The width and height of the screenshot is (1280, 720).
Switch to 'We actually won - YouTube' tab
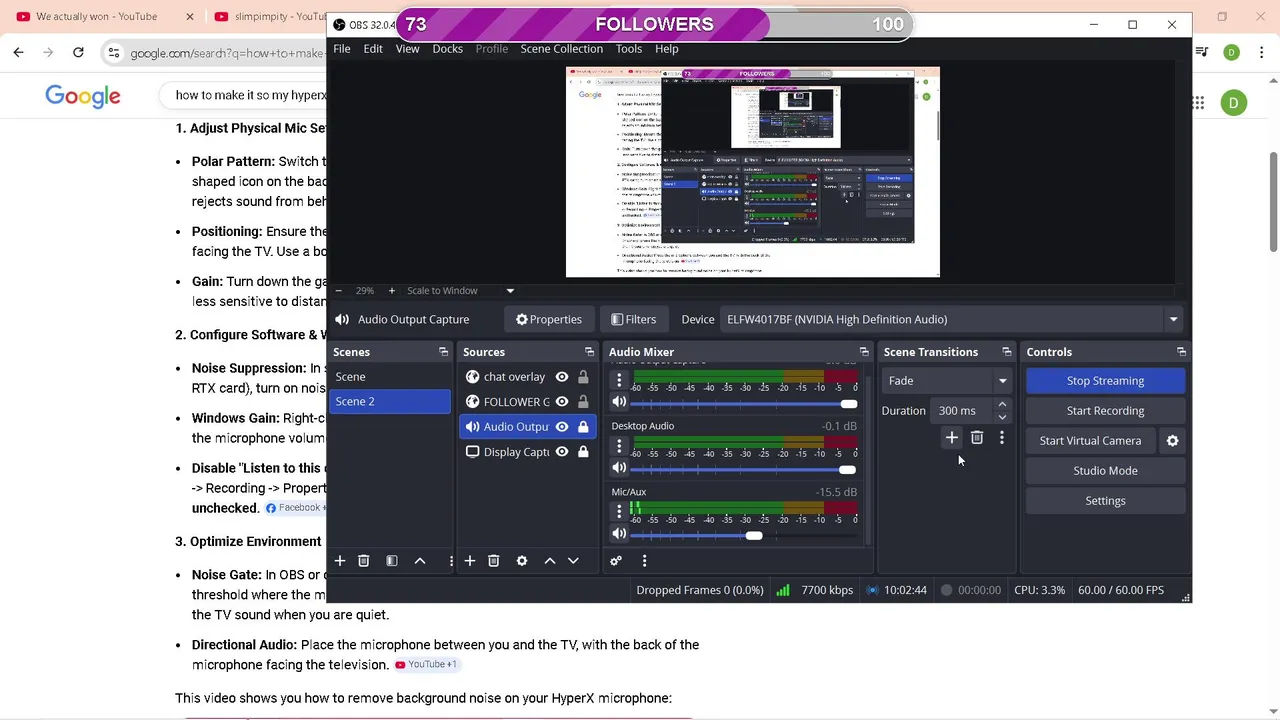(97, 16)
